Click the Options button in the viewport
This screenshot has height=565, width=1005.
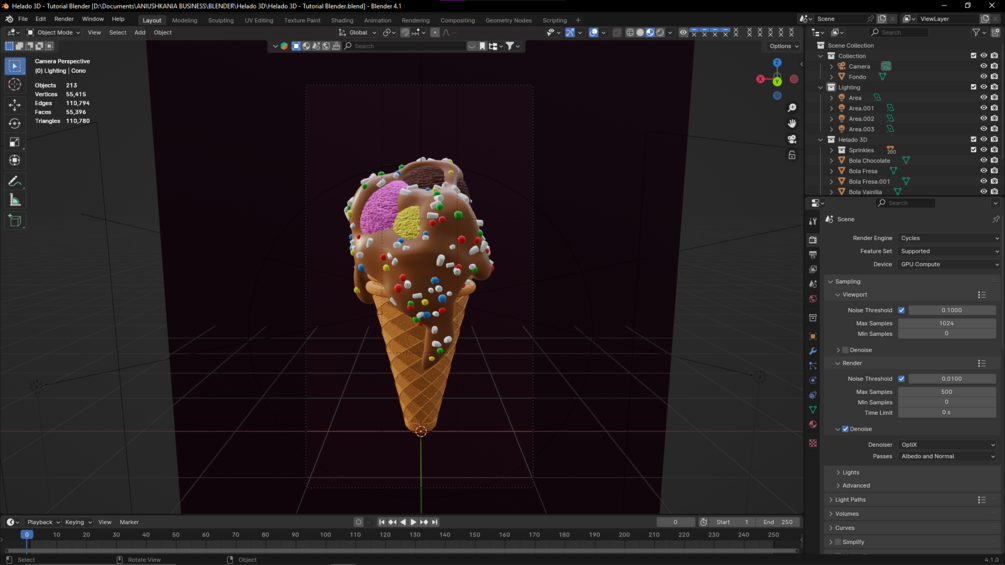coord(783,46)
